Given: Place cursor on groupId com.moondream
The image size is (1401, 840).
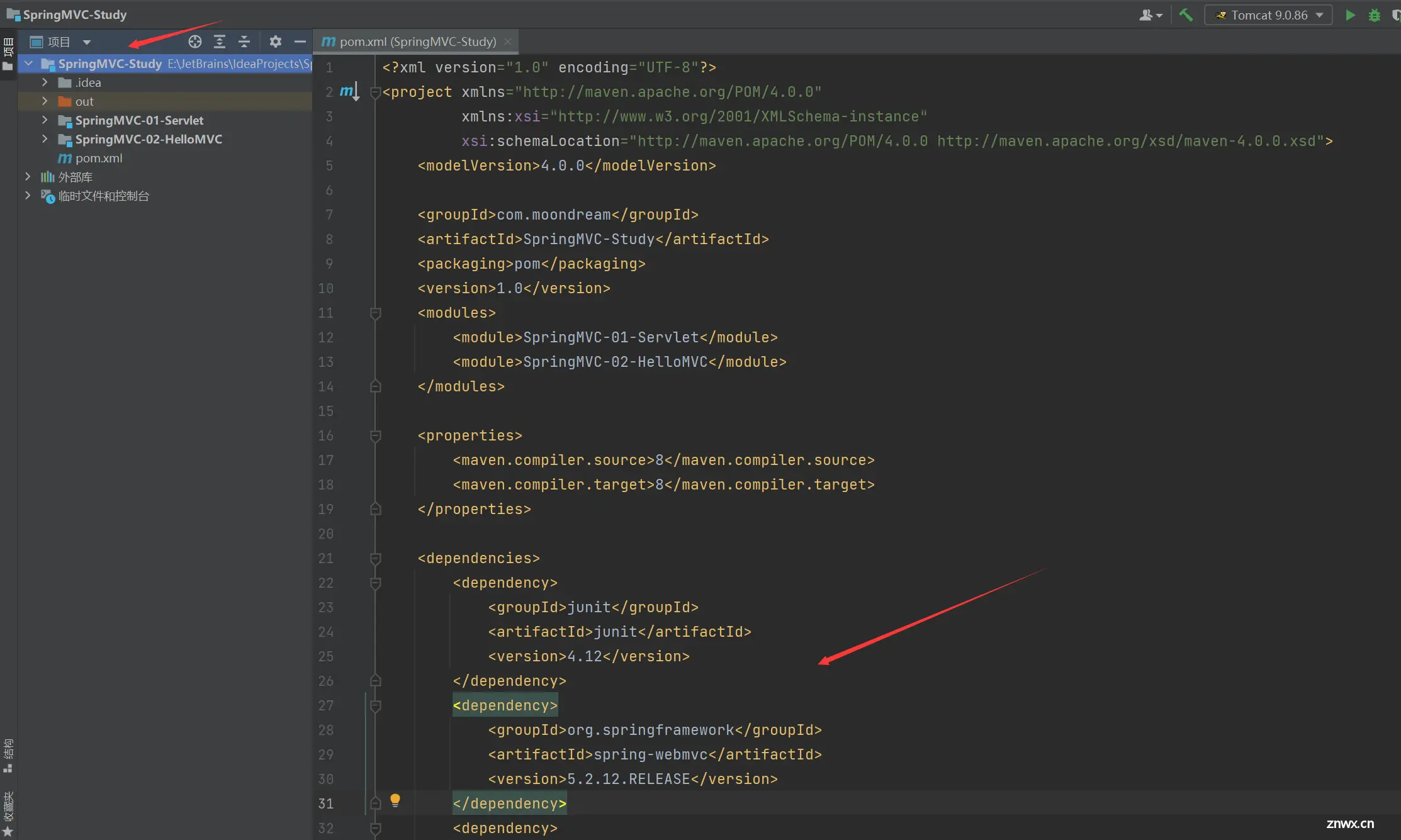Looking at the screenshot, I should 558,215.
